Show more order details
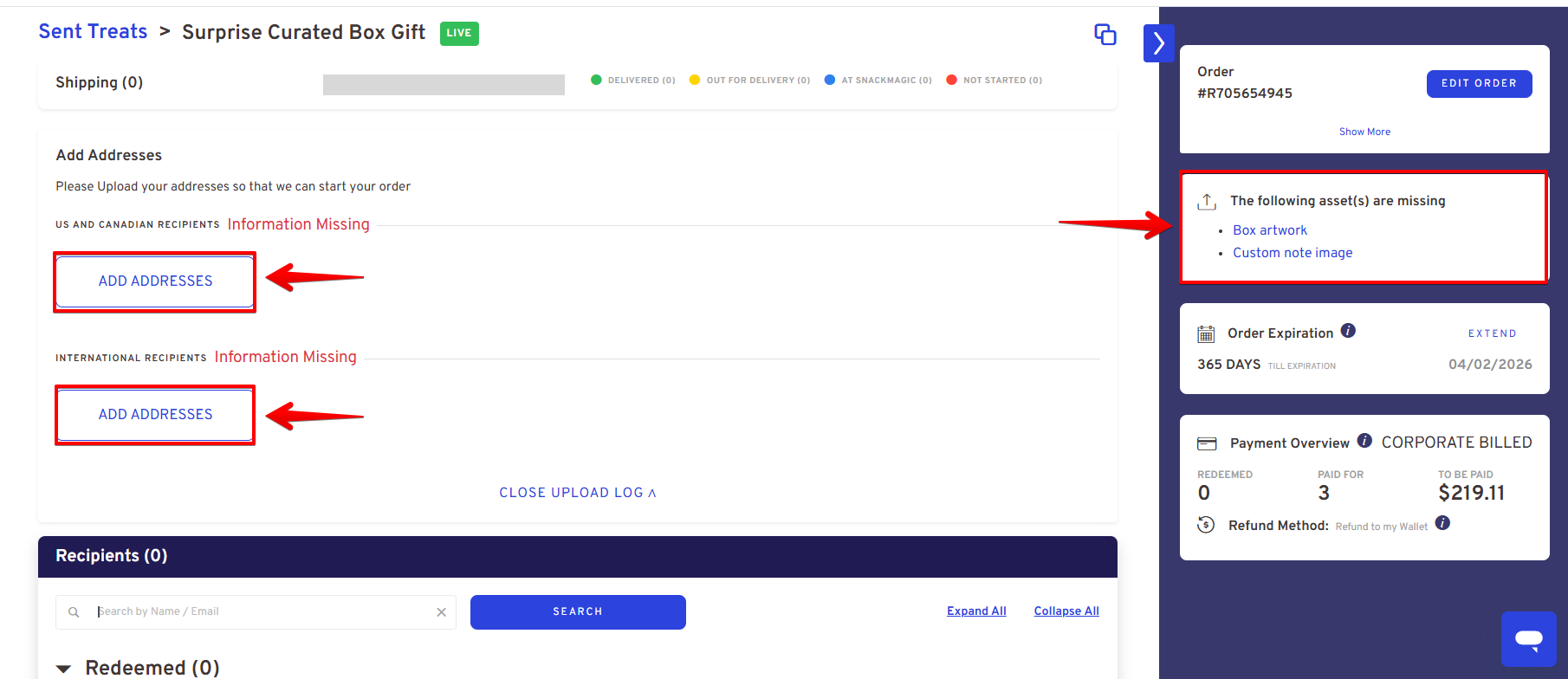Viewport: 1568px width, 679px height. pyautogui.click(x=1364, y=132)
